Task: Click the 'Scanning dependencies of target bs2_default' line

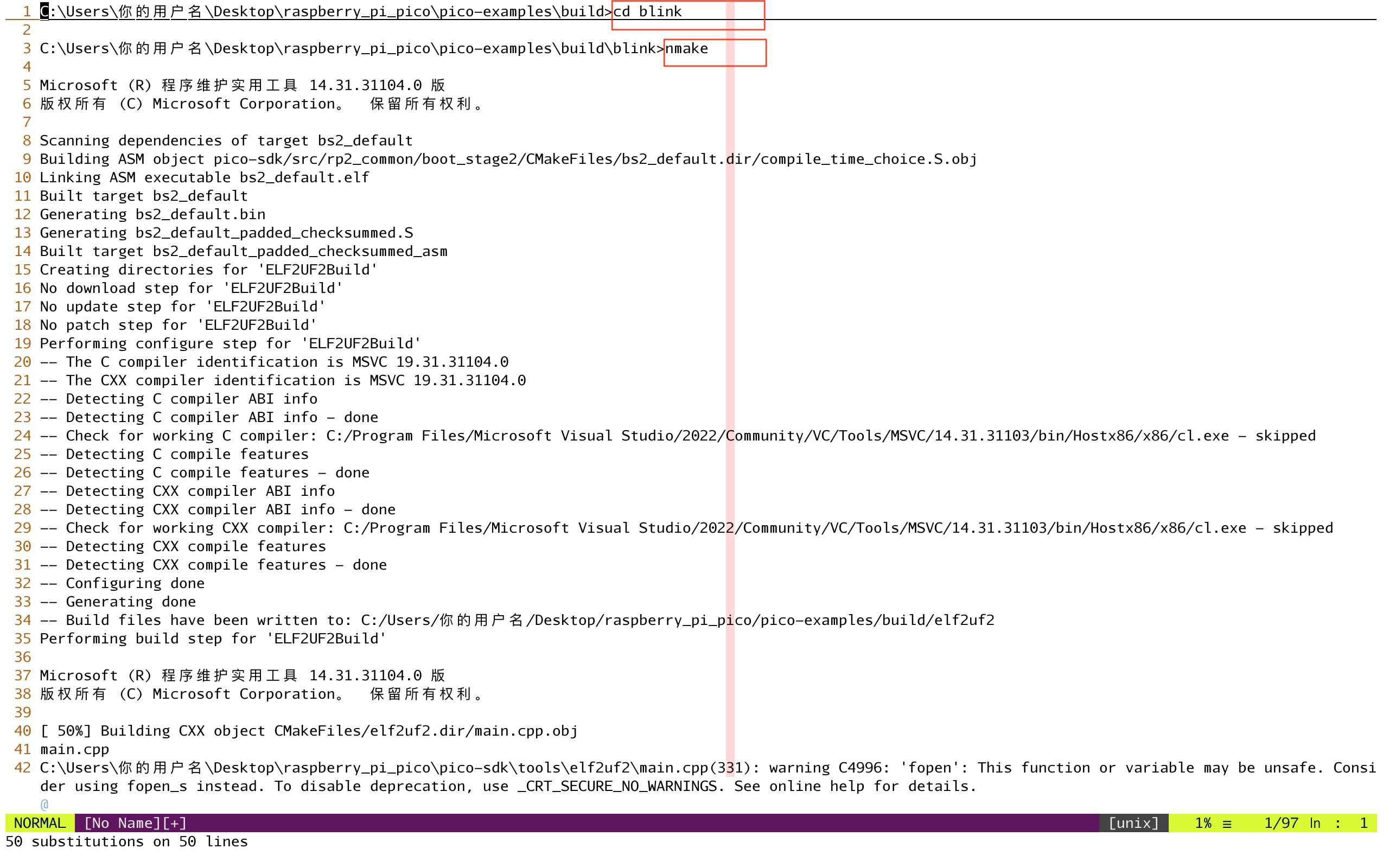Action: tap(226, 141)
